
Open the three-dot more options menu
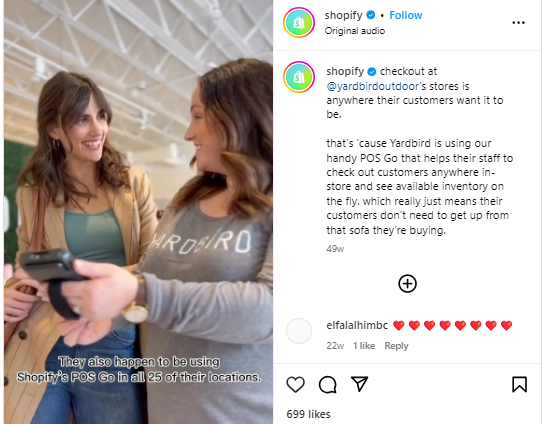518,23
